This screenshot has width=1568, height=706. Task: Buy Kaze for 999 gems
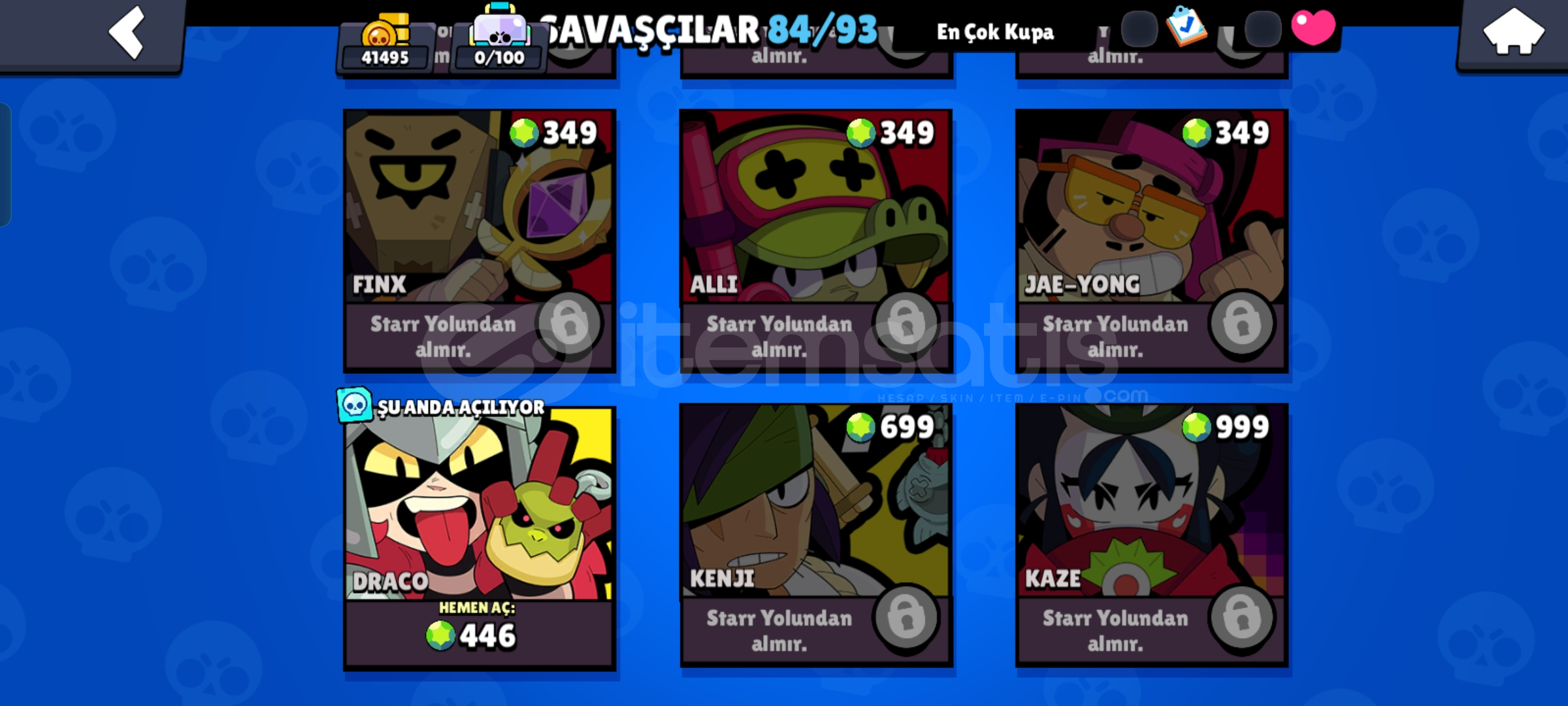1226,427
